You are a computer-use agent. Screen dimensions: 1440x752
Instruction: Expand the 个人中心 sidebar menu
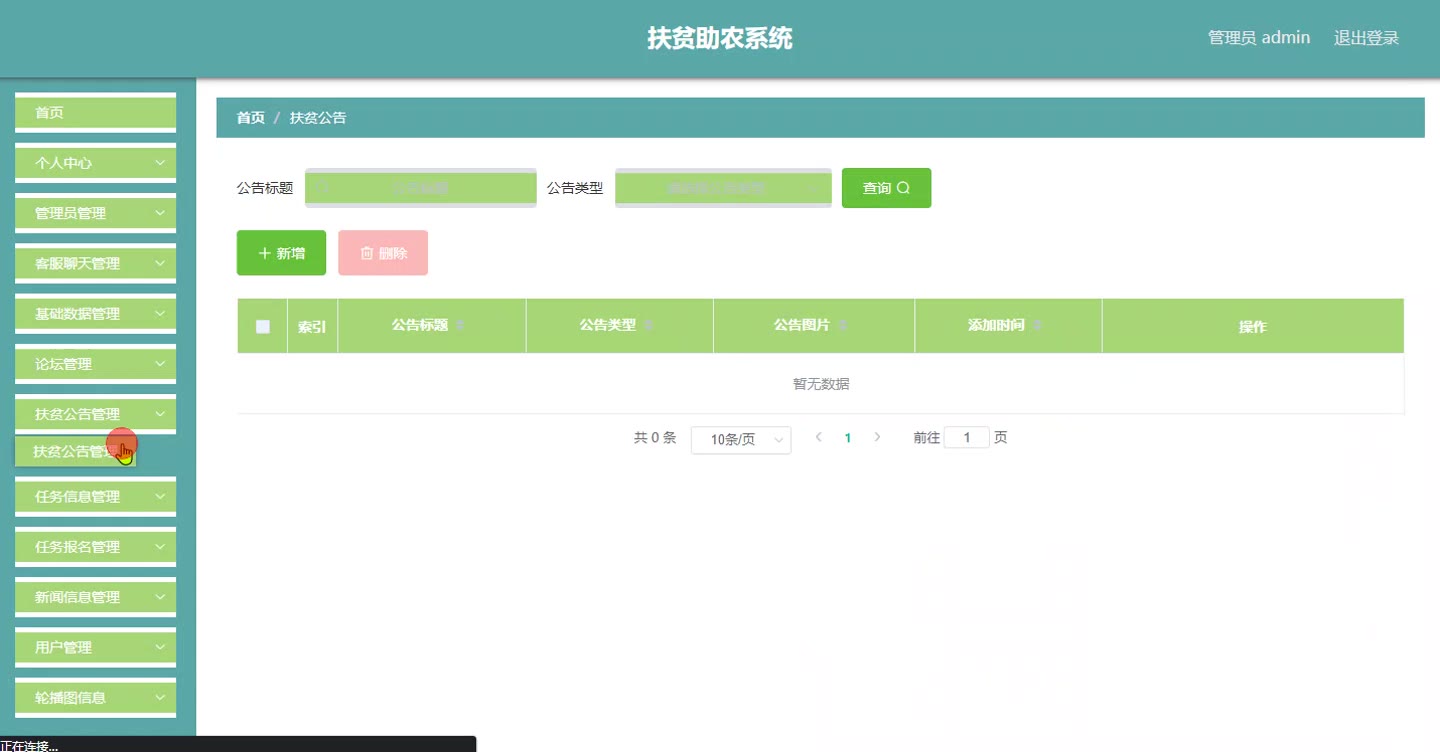point(96,163)
